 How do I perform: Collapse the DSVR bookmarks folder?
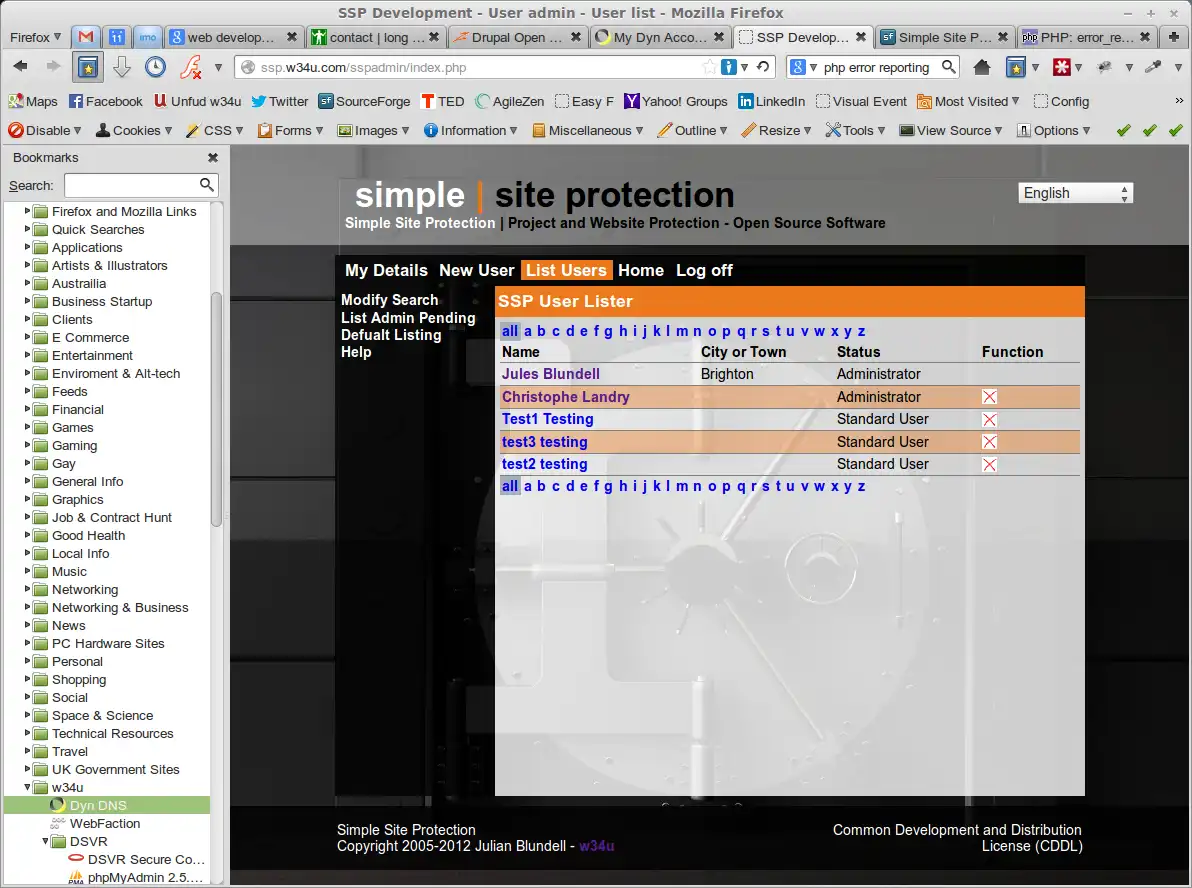coord(45,841)
